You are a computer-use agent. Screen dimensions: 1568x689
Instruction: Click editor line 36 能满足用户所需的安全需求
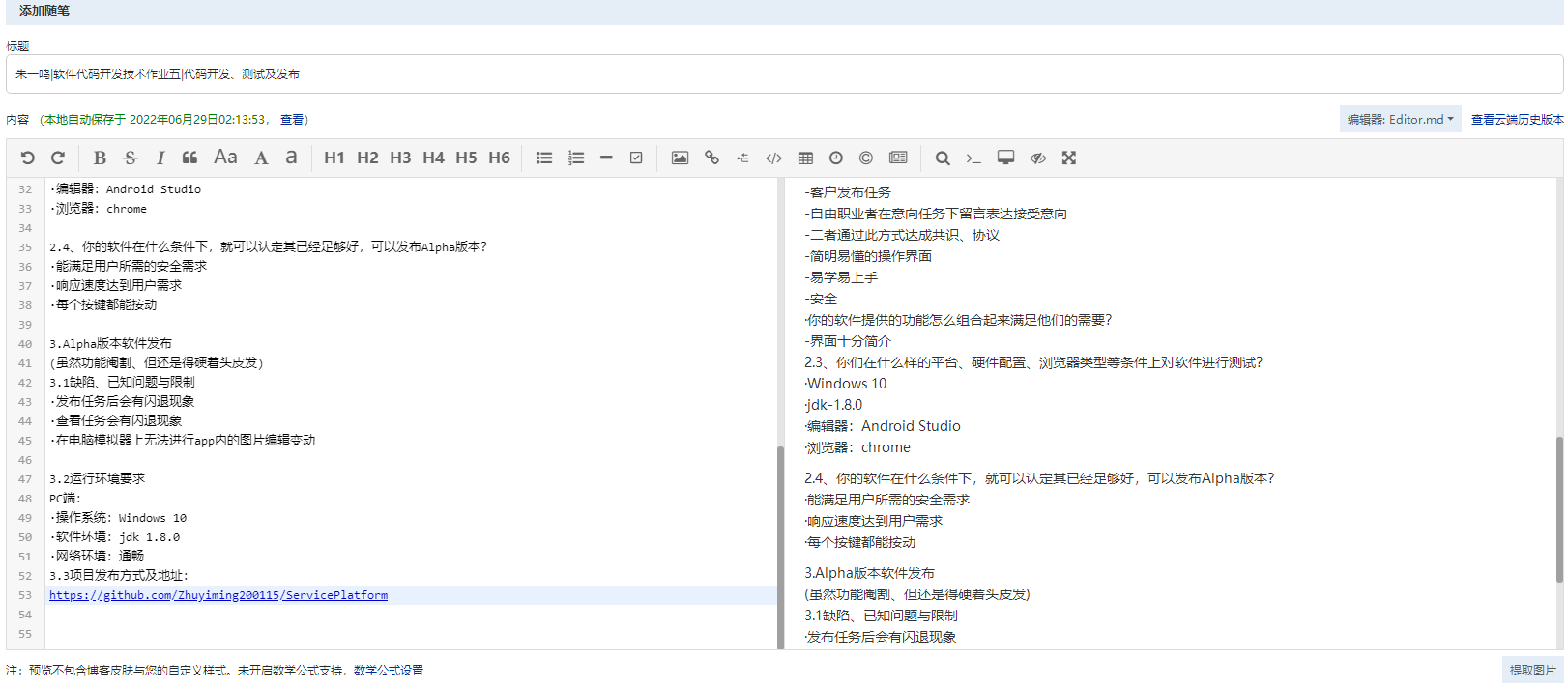(129, 267)
